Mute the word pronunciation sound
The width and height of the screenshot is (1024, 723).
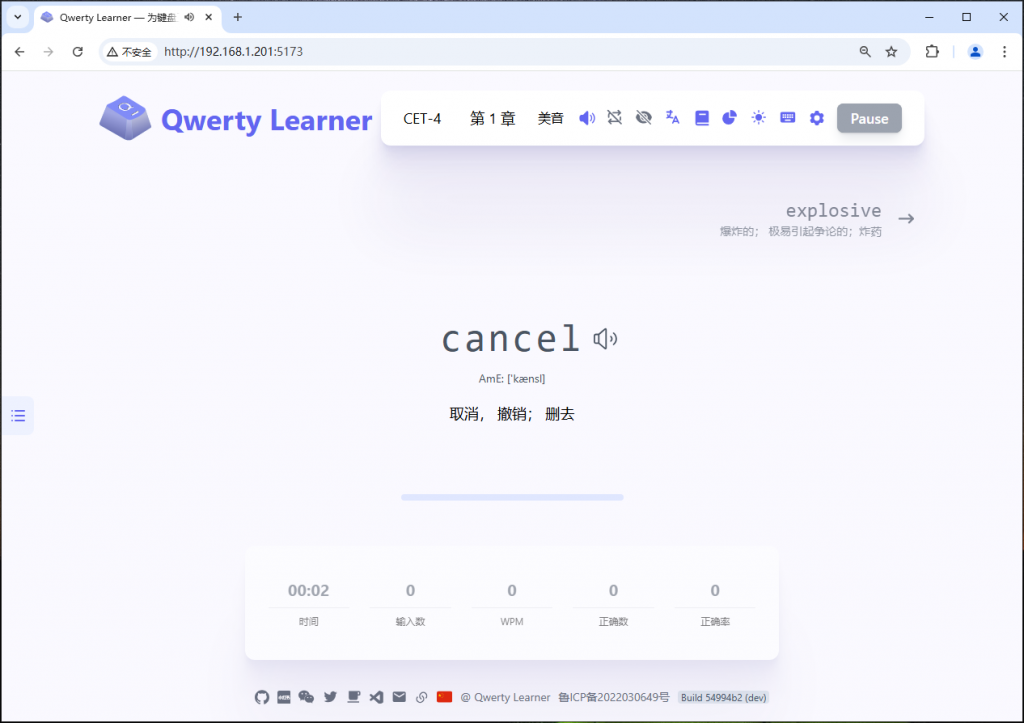click(586, 117)
